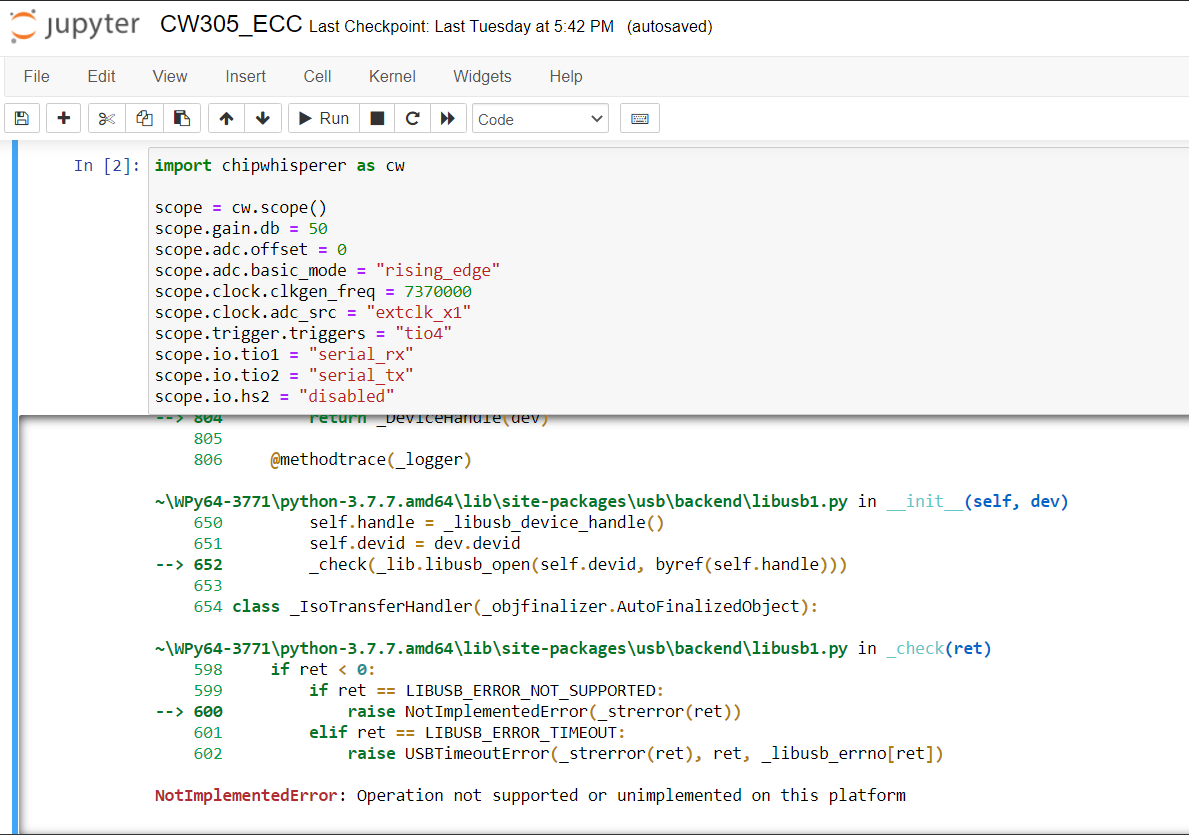
Task: Restart the kernel with the circular arrow
Action: [413, 118]
